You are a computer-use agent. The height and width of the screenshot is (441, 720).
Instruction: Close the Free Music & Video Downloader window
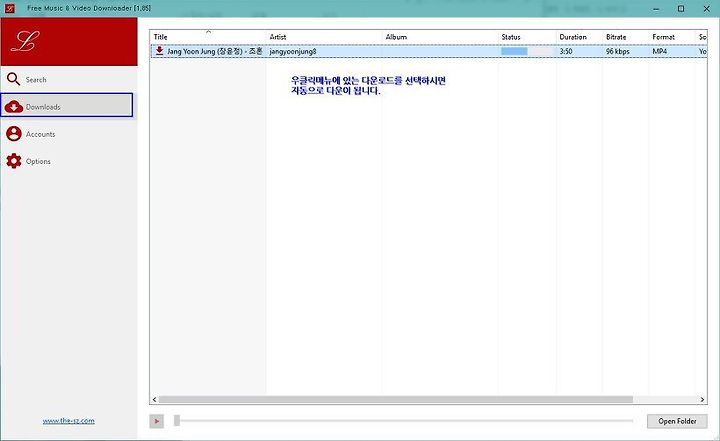pyautogui.click(x=706, y=9)
